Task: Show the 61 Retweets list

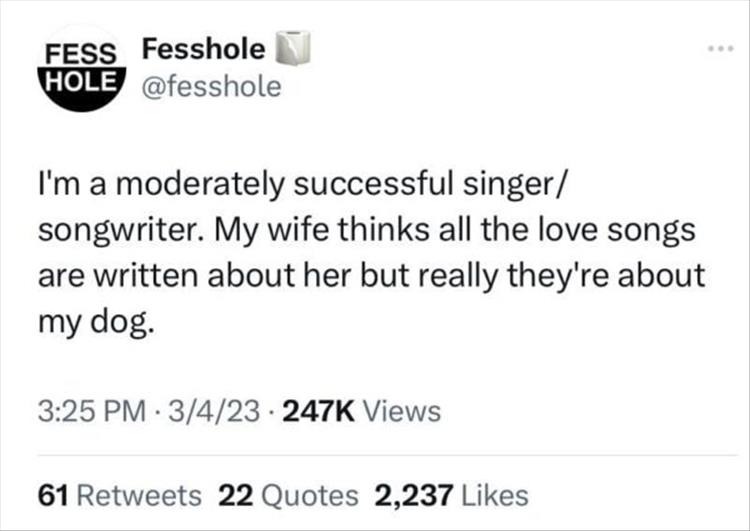Action: click(x=119, y=494)
